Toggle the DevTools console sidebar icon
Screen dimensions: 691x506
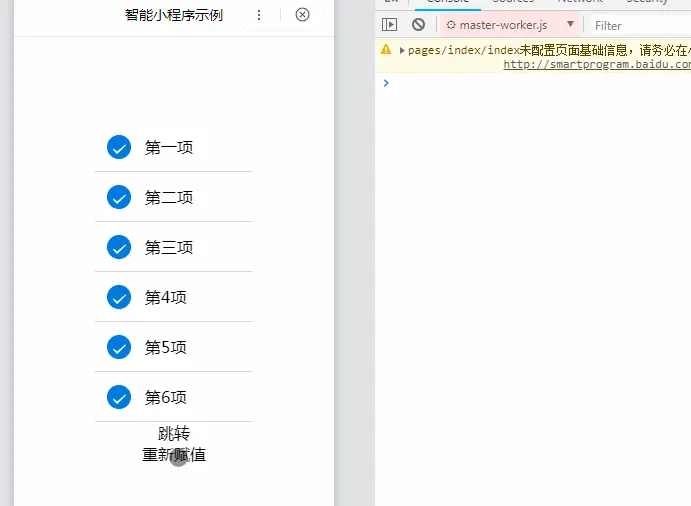click(390, 25)
